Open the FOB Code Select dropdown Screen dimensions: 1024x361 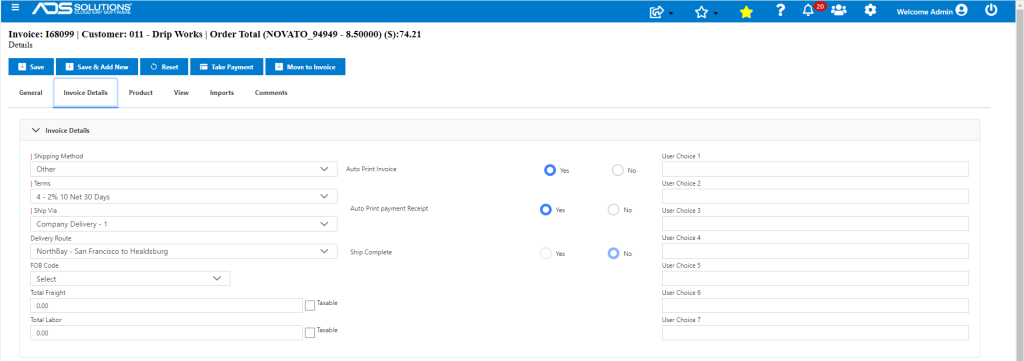coord(131,279)
